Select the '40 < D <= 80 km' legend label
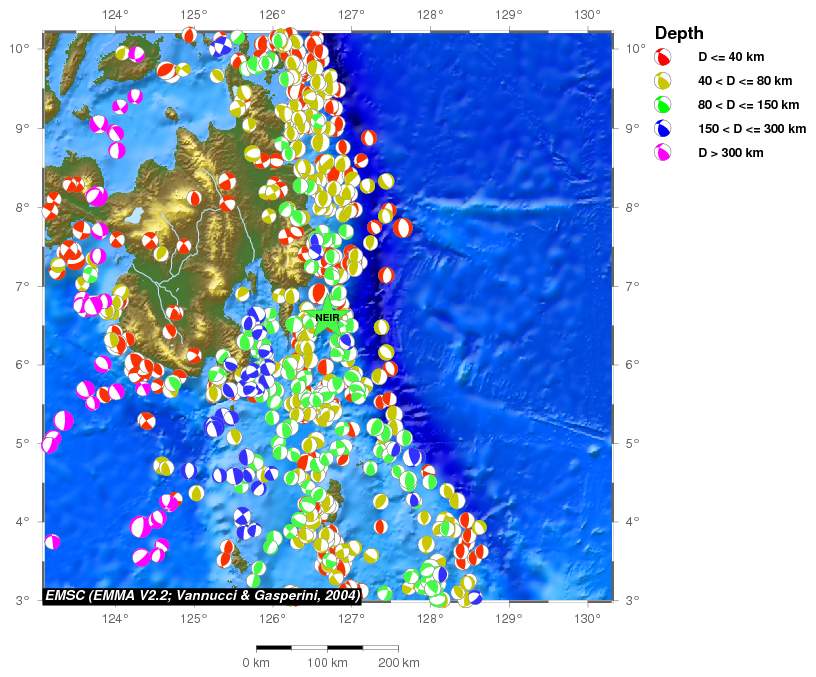This screenshot has width=816, height=677. coord(744,81)
